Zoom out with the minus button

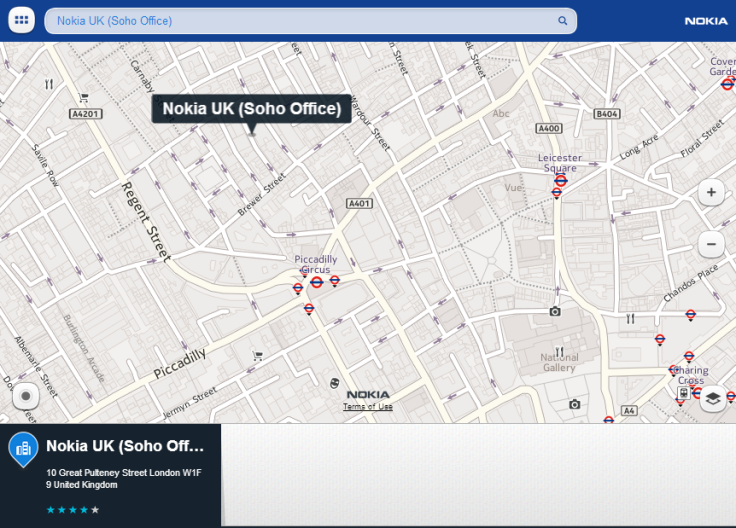711,245
